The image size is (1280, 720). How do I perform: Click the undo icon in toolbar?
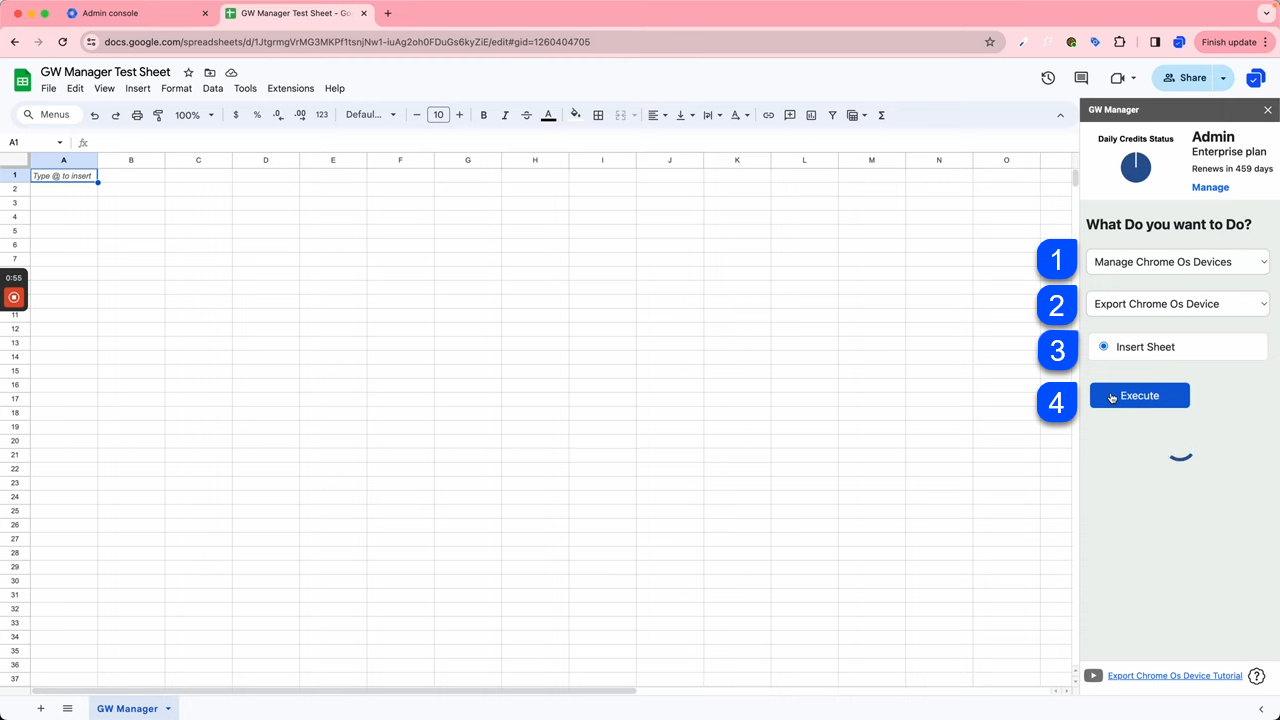95,115
